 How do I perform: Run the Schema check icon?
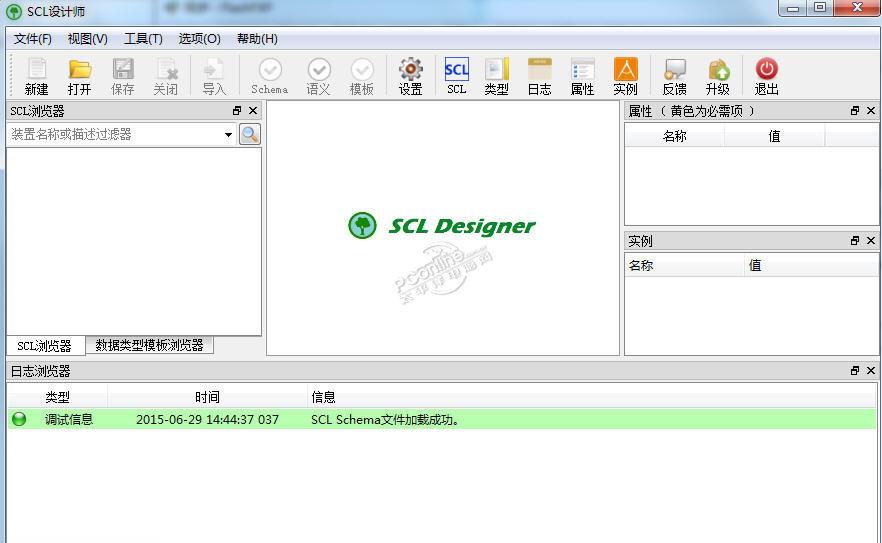270,77
